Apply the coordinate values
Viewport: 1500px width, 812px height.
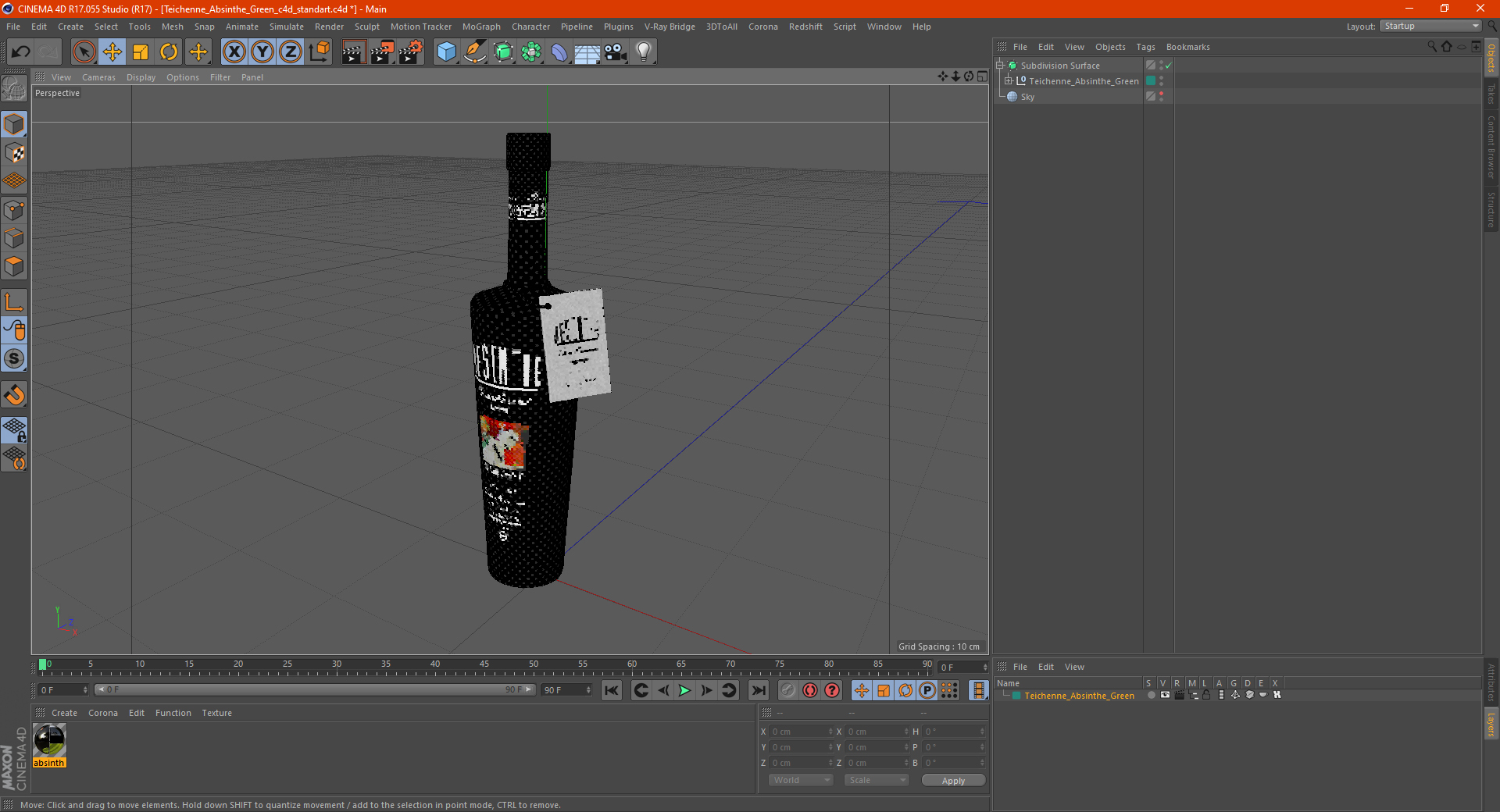point(953,781)
